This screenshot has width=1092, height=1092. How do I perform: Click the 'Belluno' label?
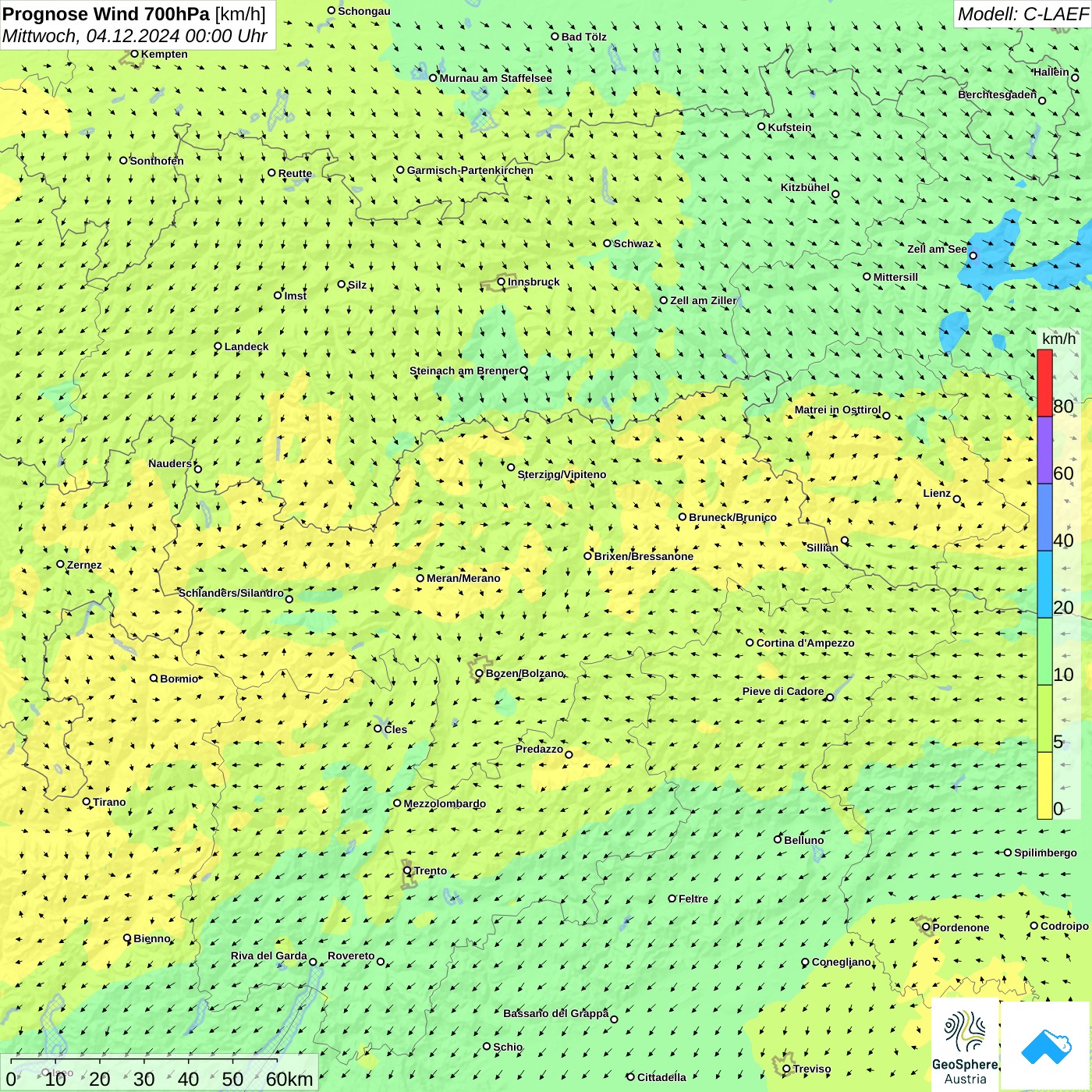[803, 840]
